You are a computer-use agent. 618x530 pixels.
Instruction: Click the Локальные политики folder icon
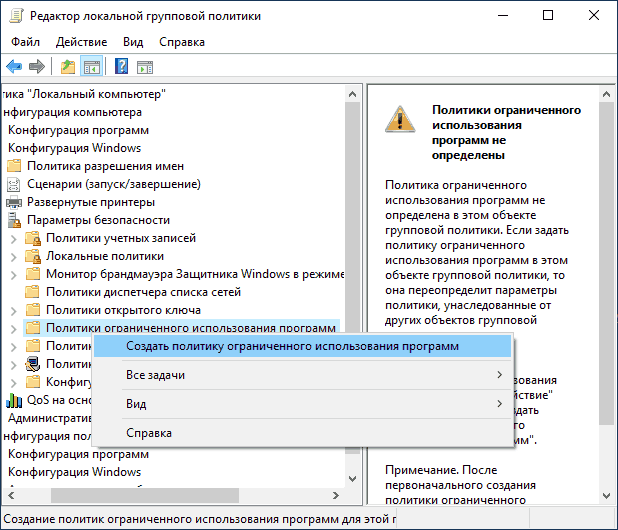coord(33,256)
